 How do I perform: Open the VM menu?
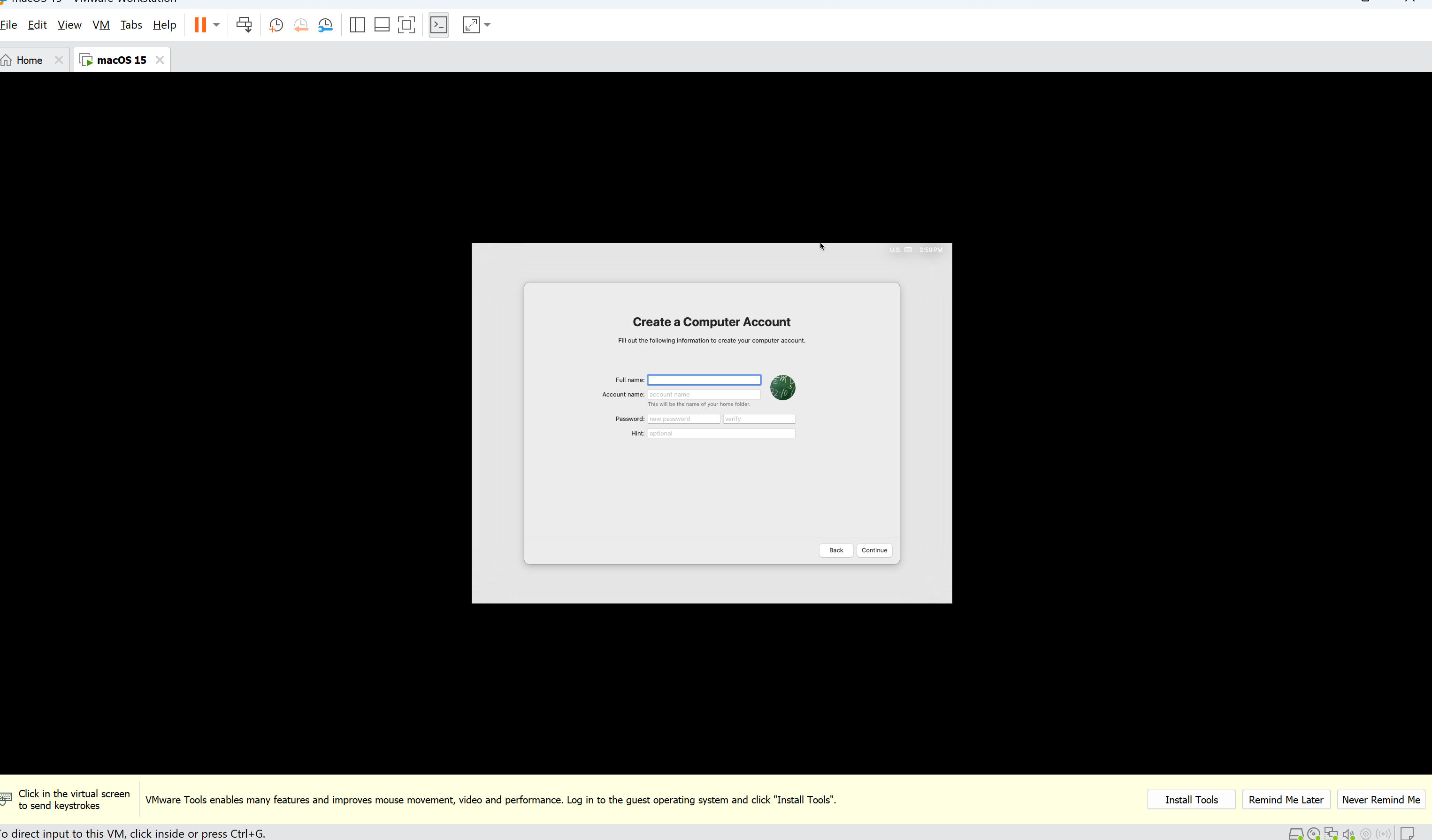coord(100,25)
